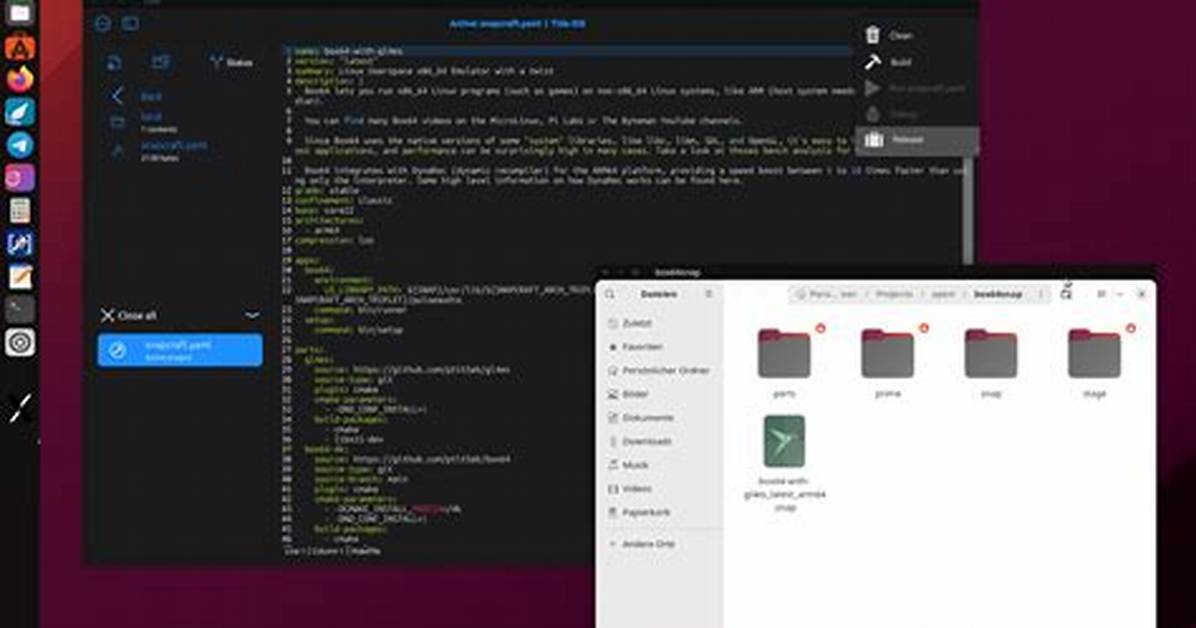Open Papierkorb in Dateien sidebar
This screenshot has height=628, width=1196.
pos(661,513)
